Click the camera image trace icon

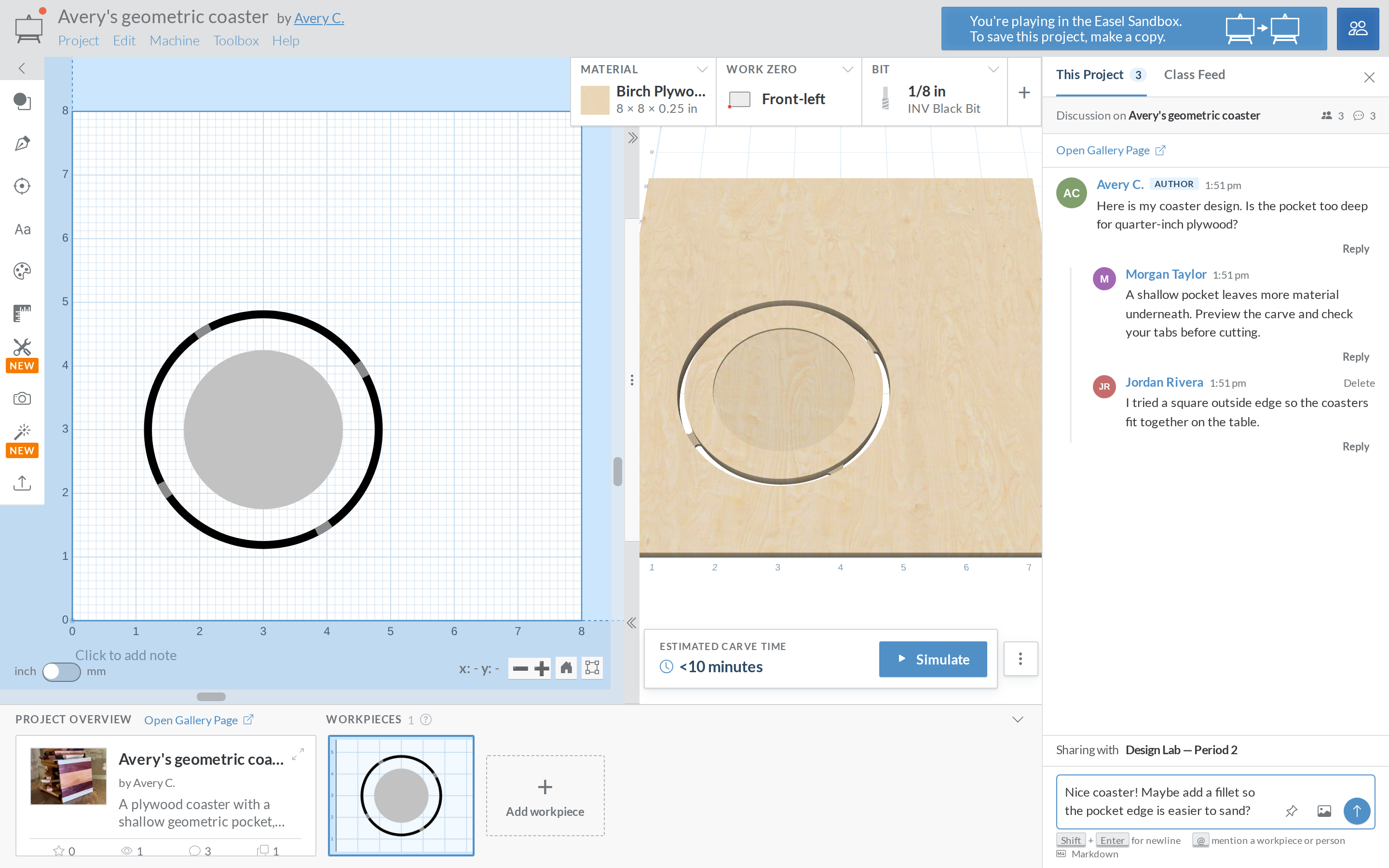pyautogui.click(x=22, y=398)
